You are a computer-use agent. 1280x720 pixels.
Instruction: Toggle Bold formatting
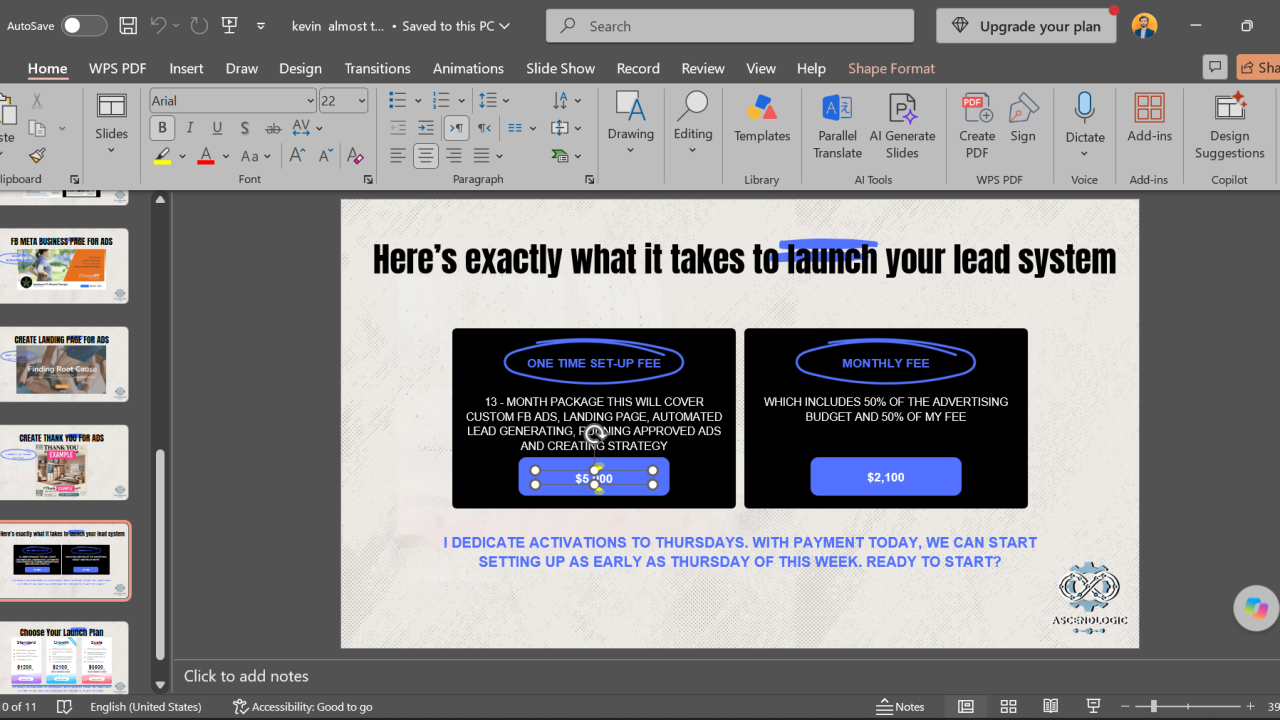click(x=162, y=128)
